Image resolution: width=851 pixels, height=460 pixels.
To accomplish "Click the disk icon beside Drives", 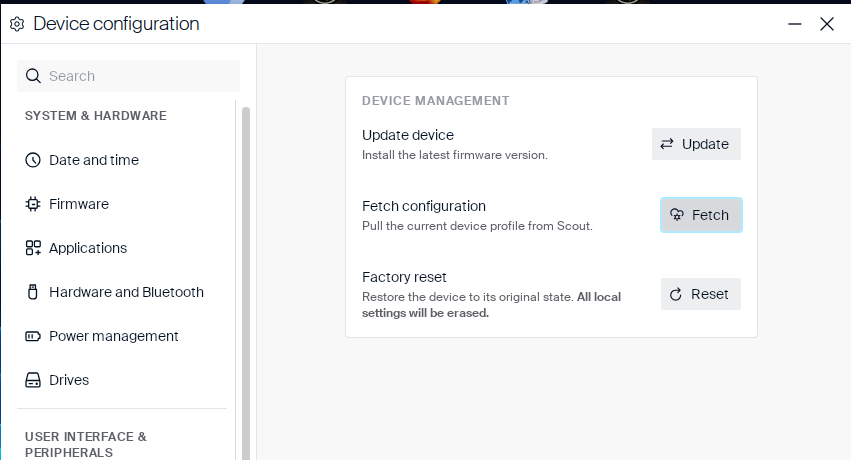I will [x=33, y=380].
